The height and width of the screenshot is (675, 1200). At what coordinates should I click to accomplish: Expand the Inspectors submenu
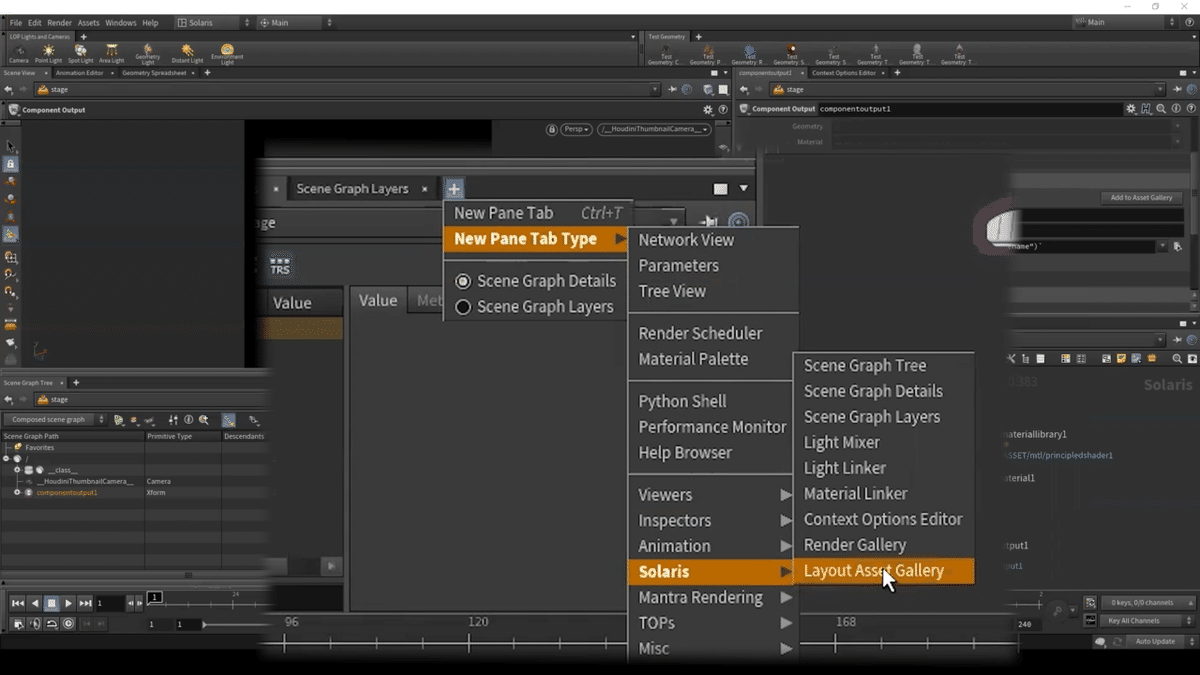[x=711, y=521]
